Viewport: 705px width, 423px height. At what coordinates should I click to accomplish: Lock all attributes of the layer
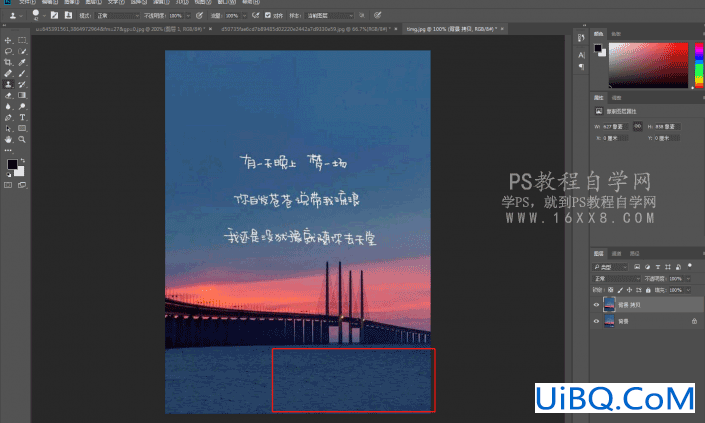[x=648, y=290]
